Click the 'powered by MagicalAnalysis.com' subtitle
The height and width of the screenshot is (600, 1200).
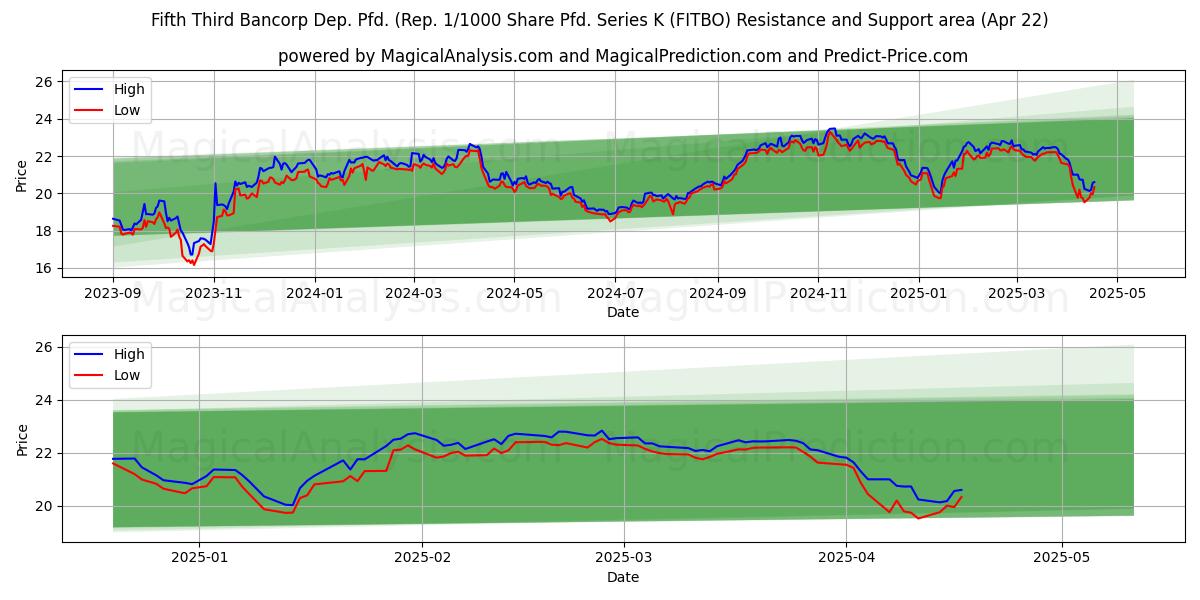623,56
